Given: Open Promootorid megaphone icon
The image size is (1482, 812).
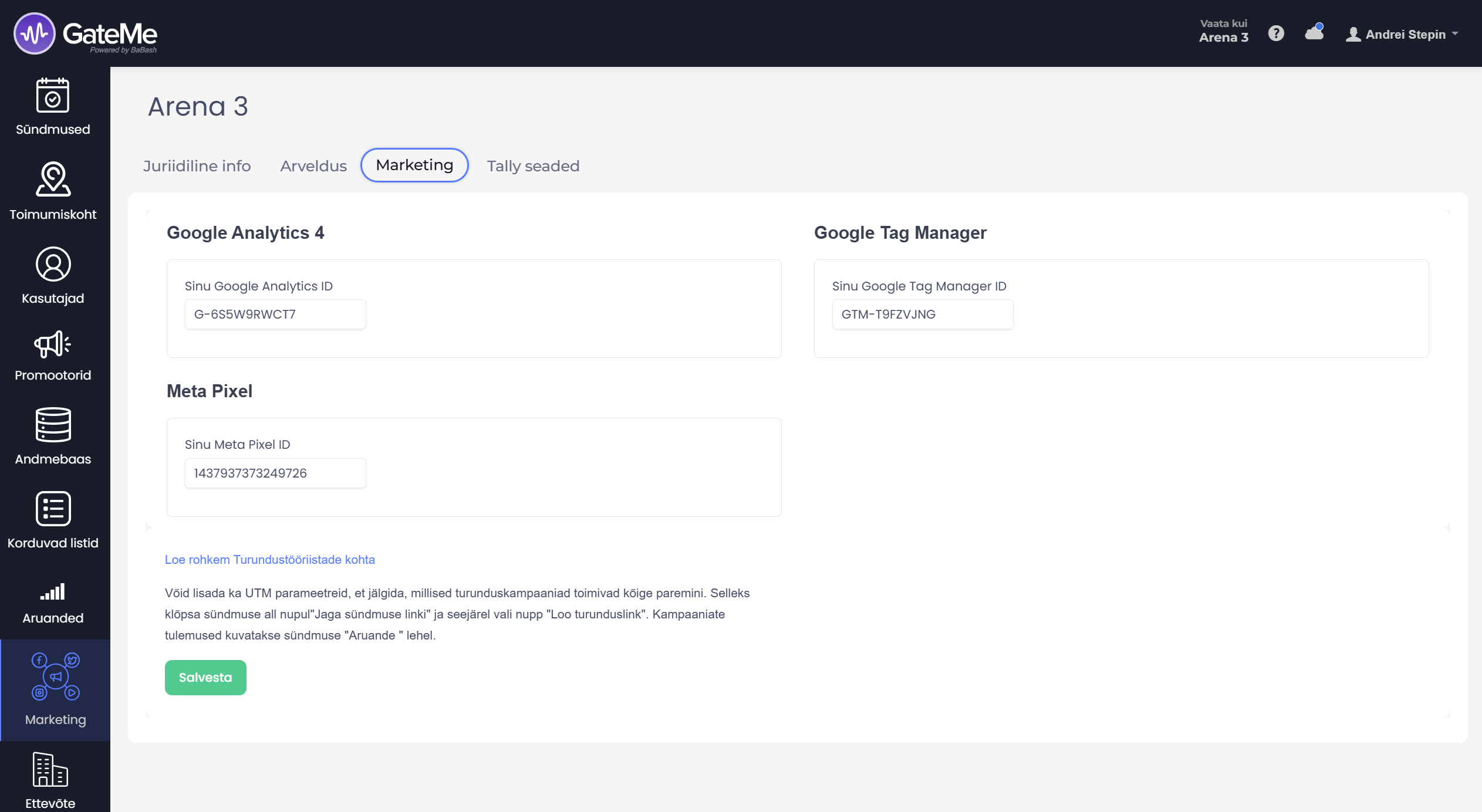Looking at the screenshot, I should 53,344.
